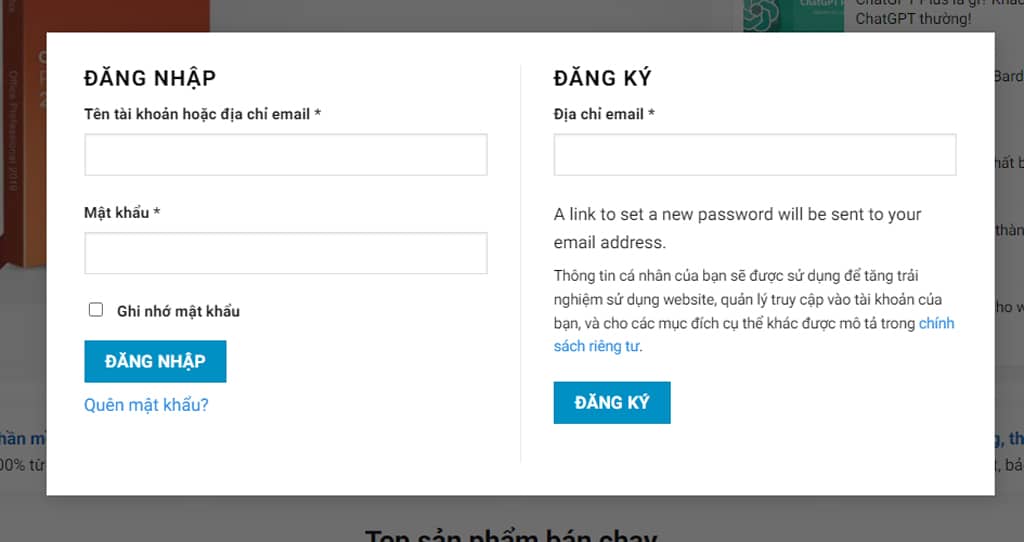
Task: Click the green ChatGPT logo thumbnail
Action: 793,16
